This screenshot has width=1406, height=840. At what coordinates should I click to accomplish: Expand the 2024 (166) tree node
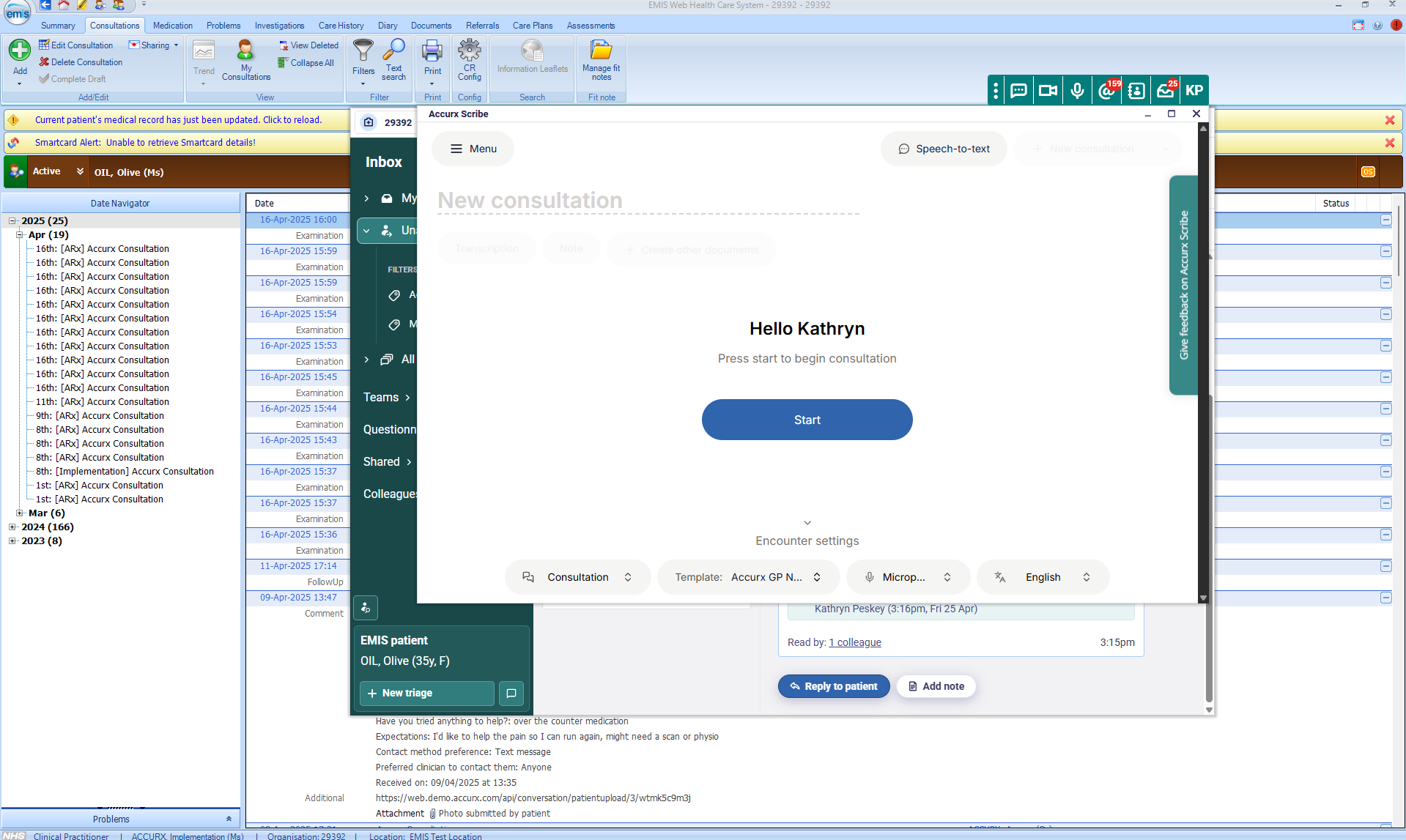coord(12,527)
